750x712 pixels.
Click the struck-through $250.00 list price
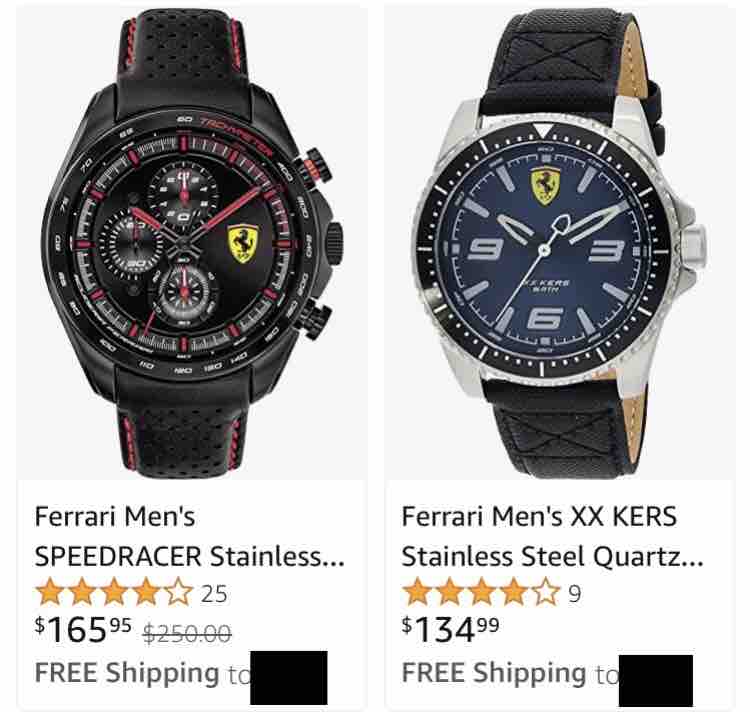pos(188,634)
